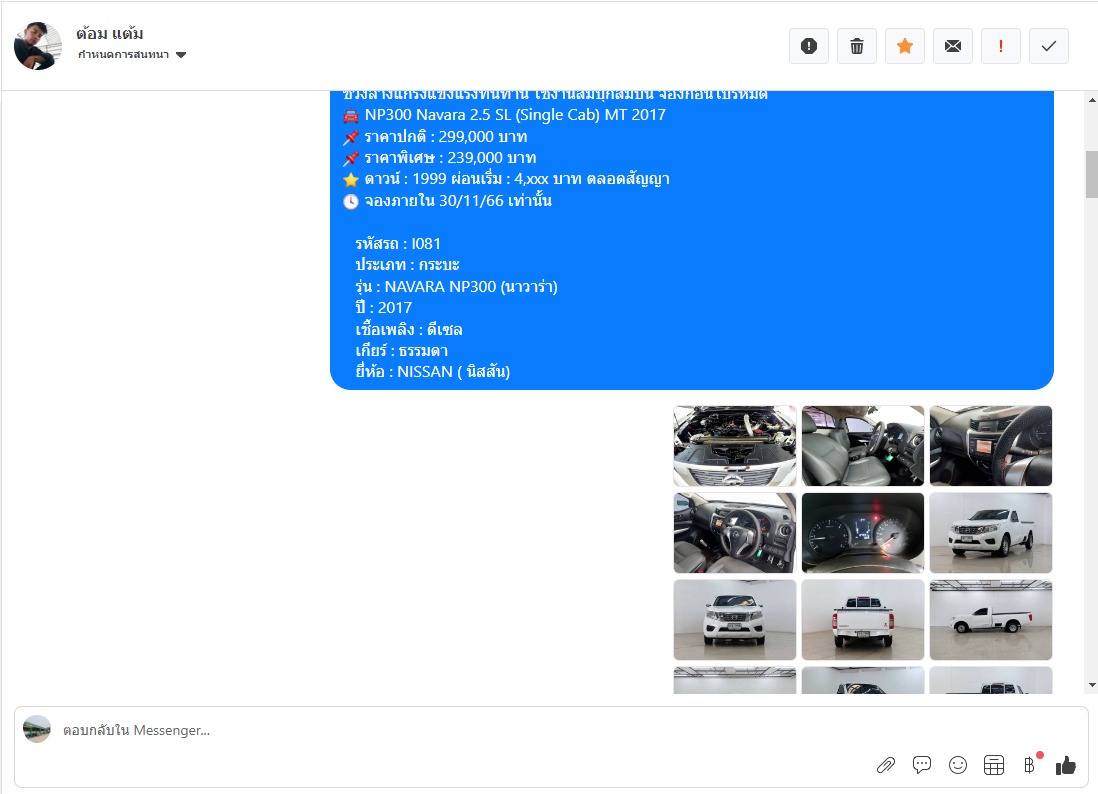Viewport: 1098px width, 794px height.
Task: Open the table icon in the reply toolbar
Action: click(994, 765)
